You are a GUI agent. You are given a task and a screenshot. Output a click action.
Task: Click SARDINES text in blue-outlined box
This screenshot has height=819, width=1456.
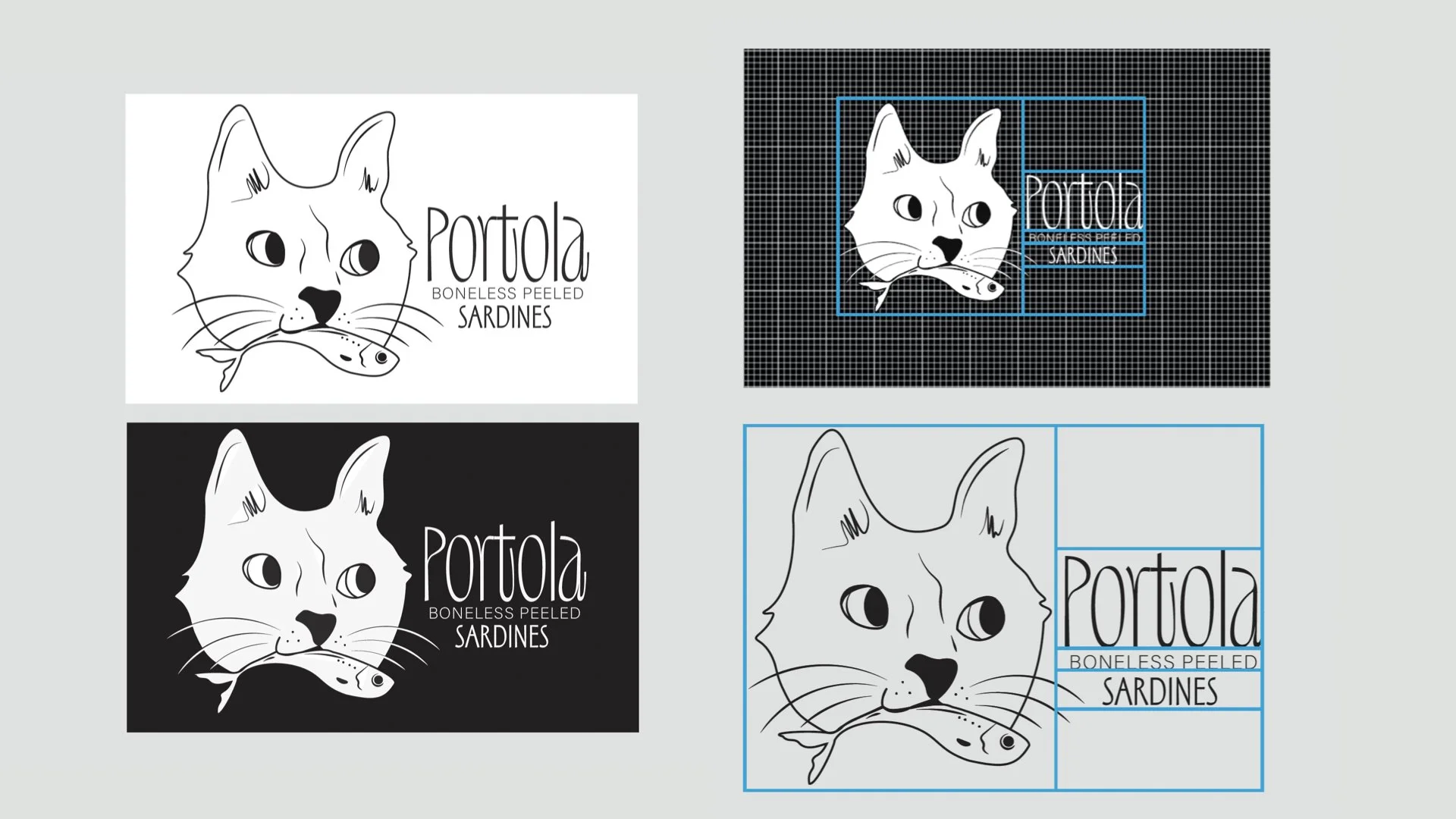[1159, 692]
